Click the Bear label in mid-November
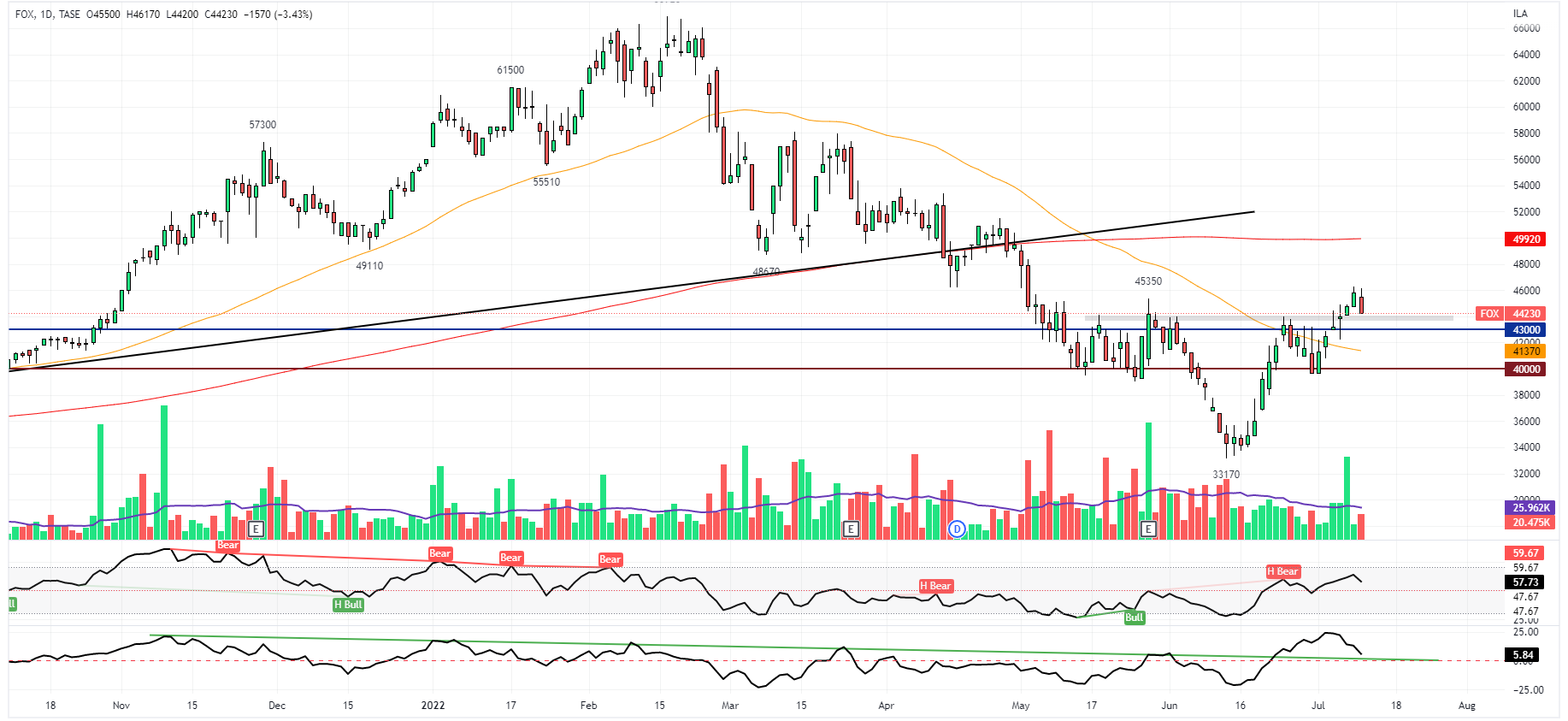 227,546
